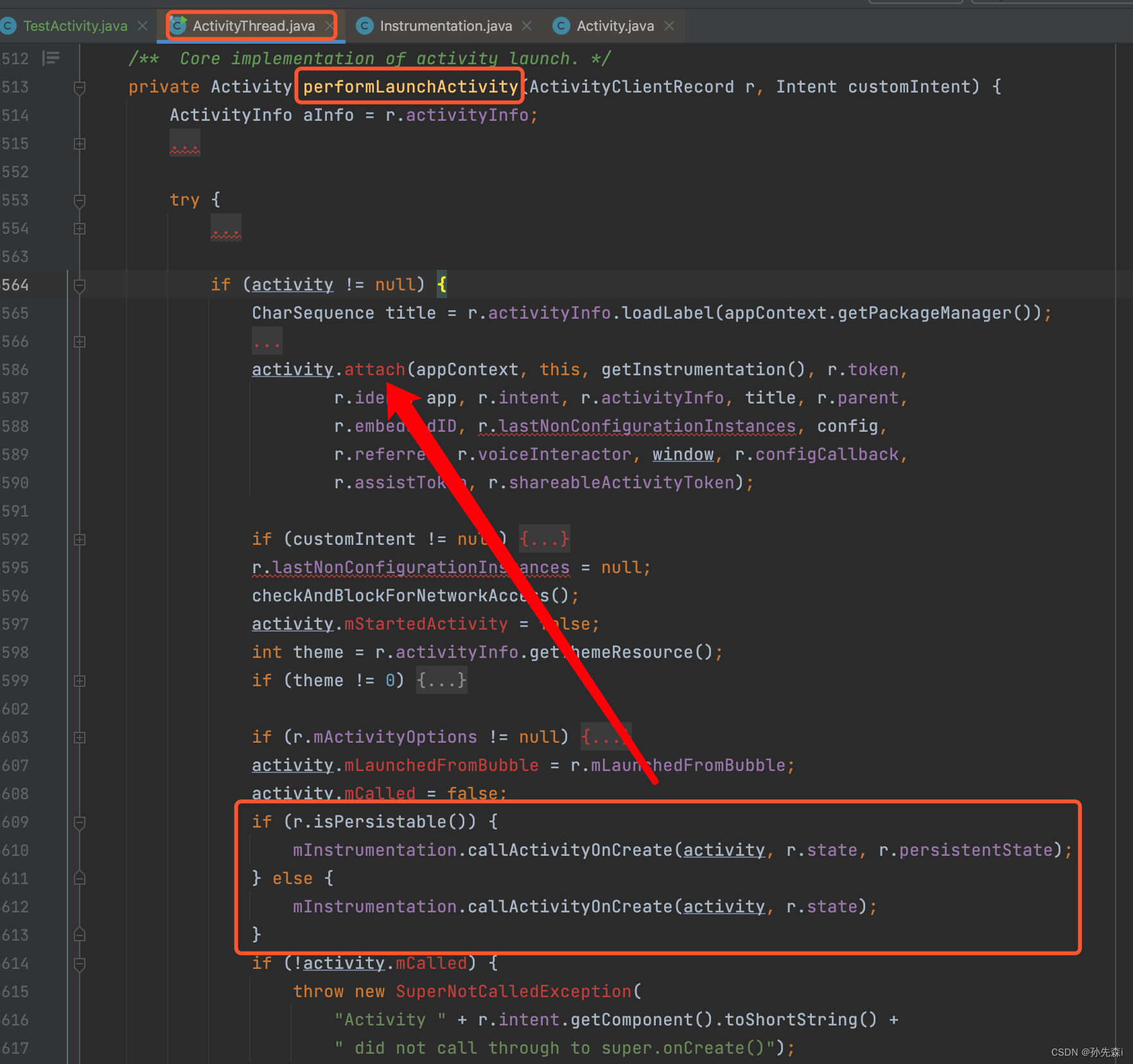Viewport: 1133px width, 1064px height.
Task: Click the class icon on the Activity.java tab
Action: [x=561, y=26]
